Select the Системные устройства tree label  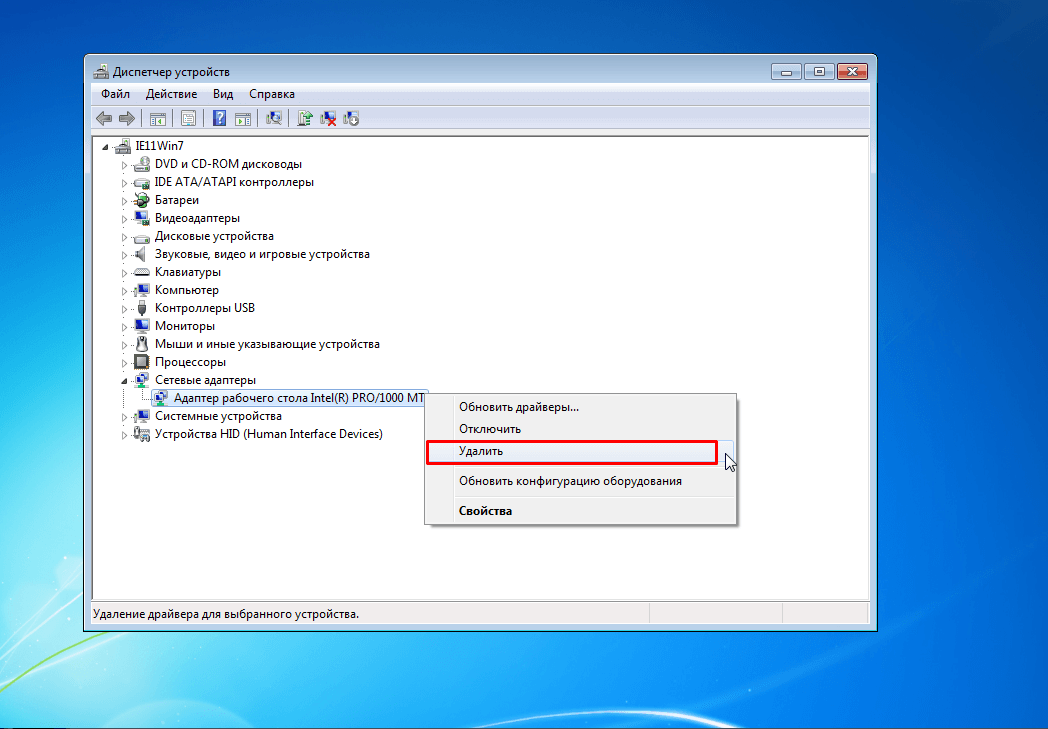[x=219, y=416]
